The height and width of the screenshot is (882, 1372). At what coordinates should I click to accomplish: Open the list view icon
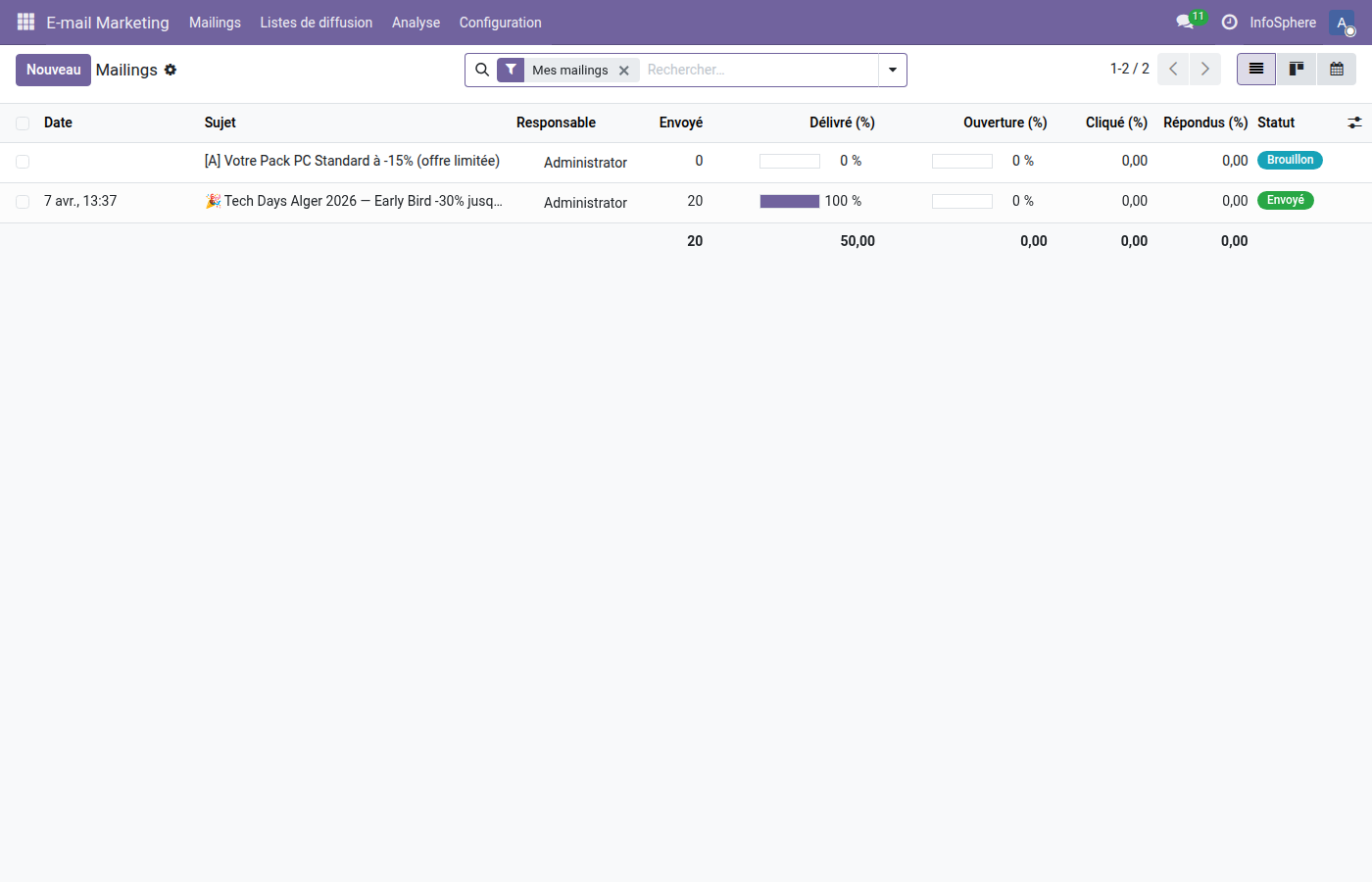tap(1255, 69)
